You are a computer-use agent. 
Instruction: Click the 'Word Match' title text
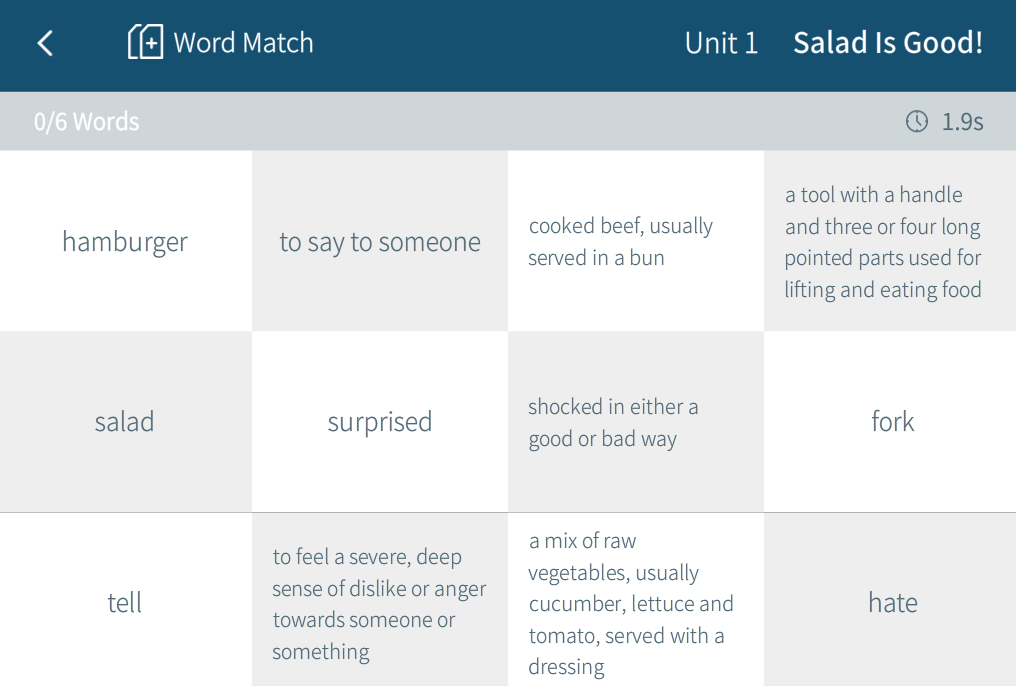pos(243,43)
